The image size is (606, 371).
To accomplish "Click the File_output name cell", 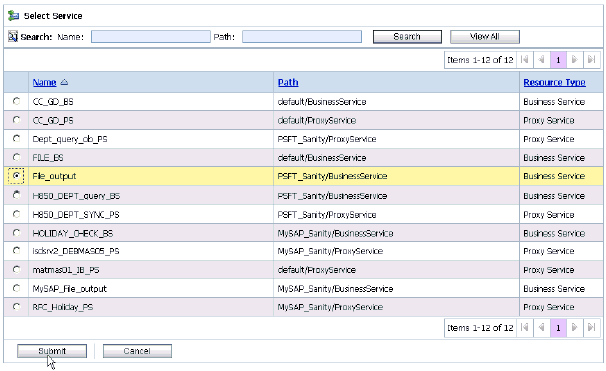I will [x=151, y=176].
